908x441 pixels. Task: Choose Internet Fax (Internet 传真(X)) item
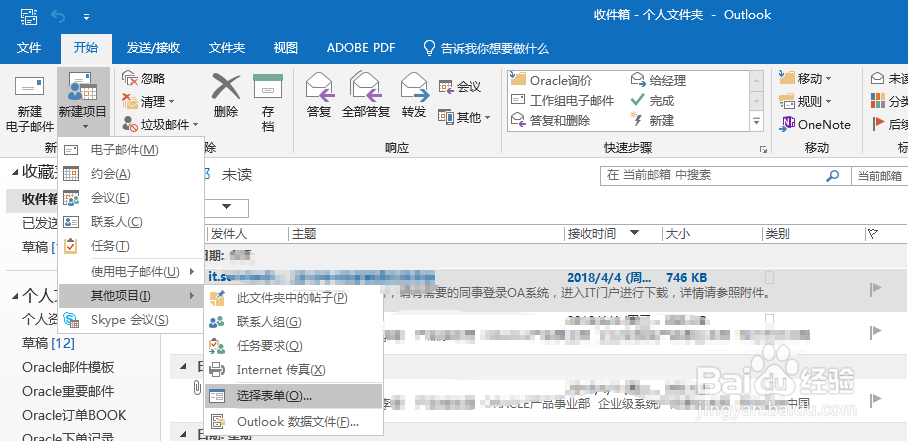(x=294, y=370)
